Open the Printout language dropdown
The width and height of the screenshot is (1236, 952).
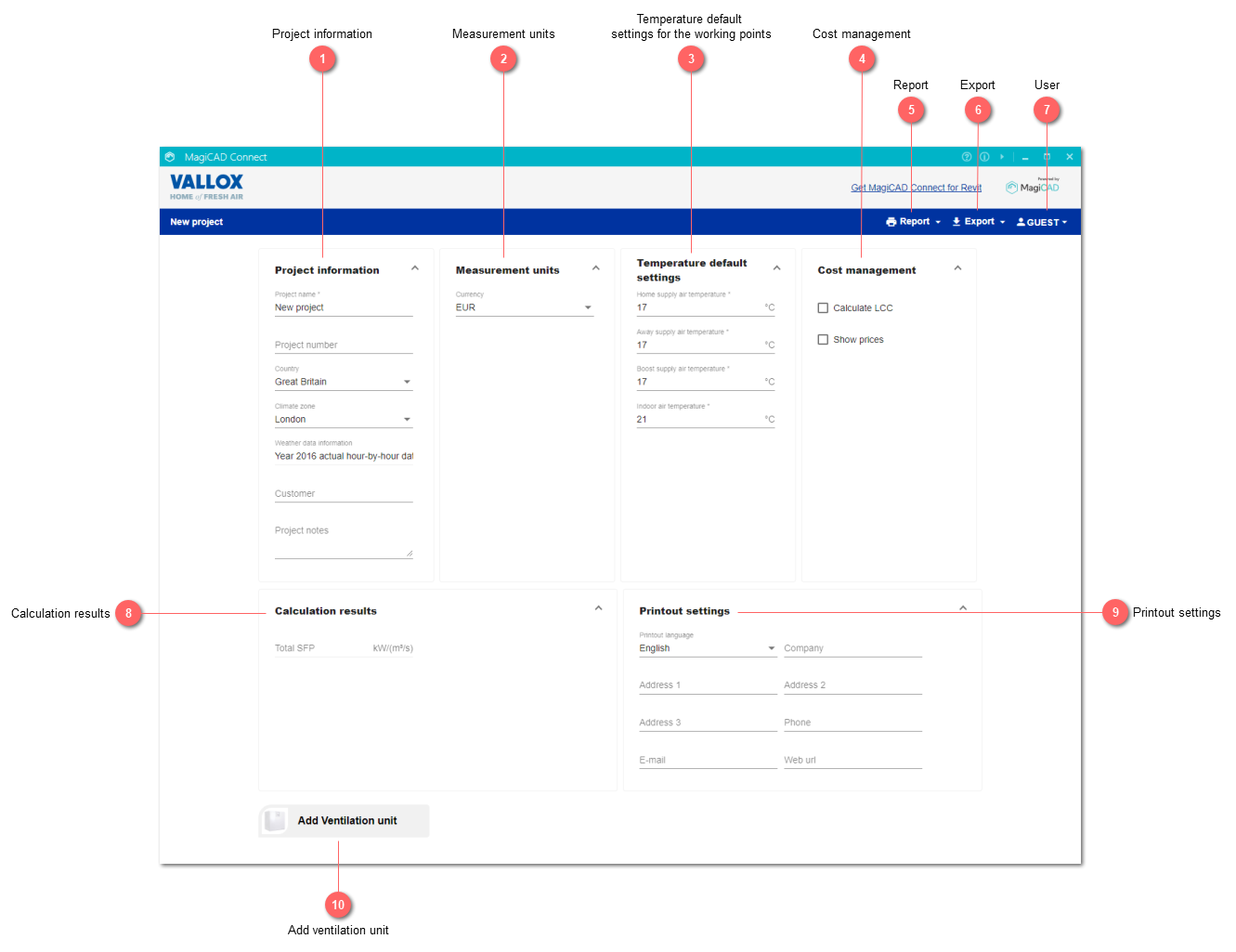[x=708, y=648]
